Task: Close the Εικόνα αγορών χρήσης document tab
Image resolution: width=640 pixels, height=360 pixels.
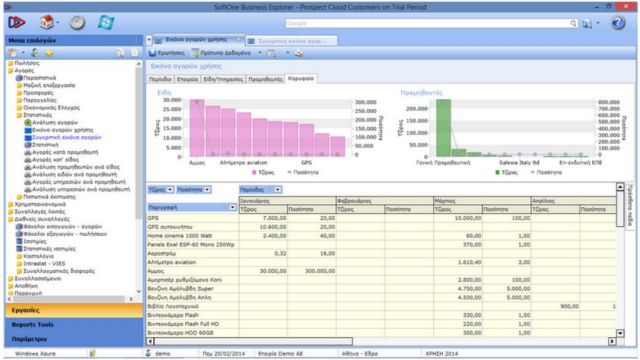Action: (239, 39)
